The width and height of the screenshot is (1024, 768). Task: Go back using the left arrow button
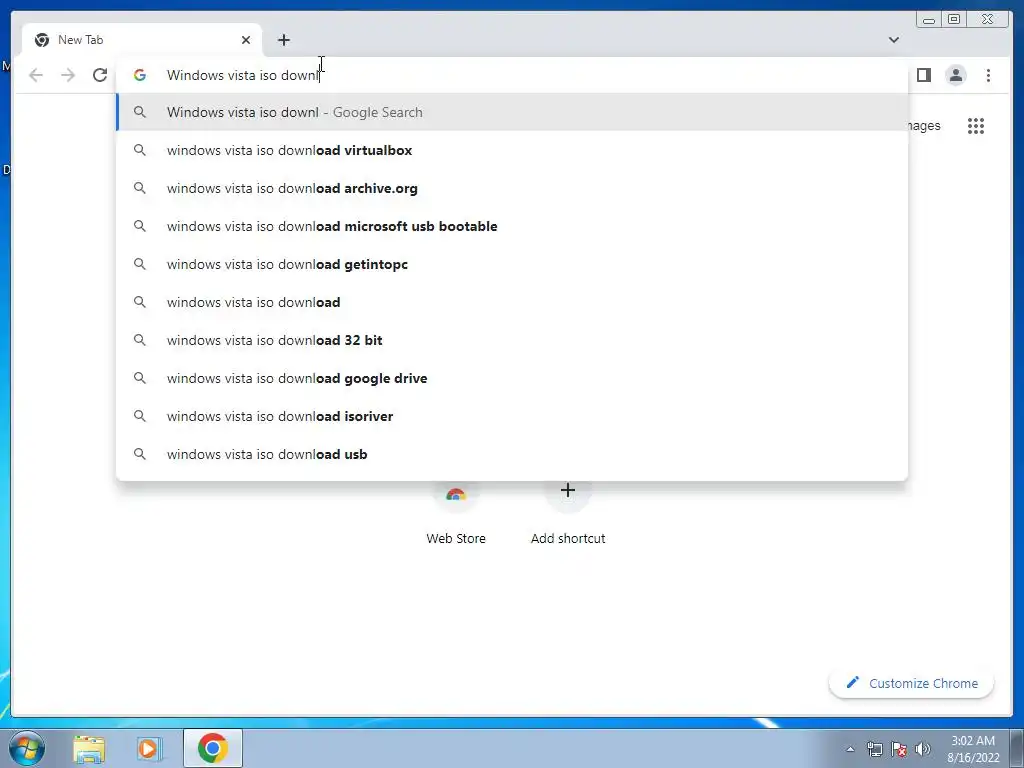(x=36, y=75)
